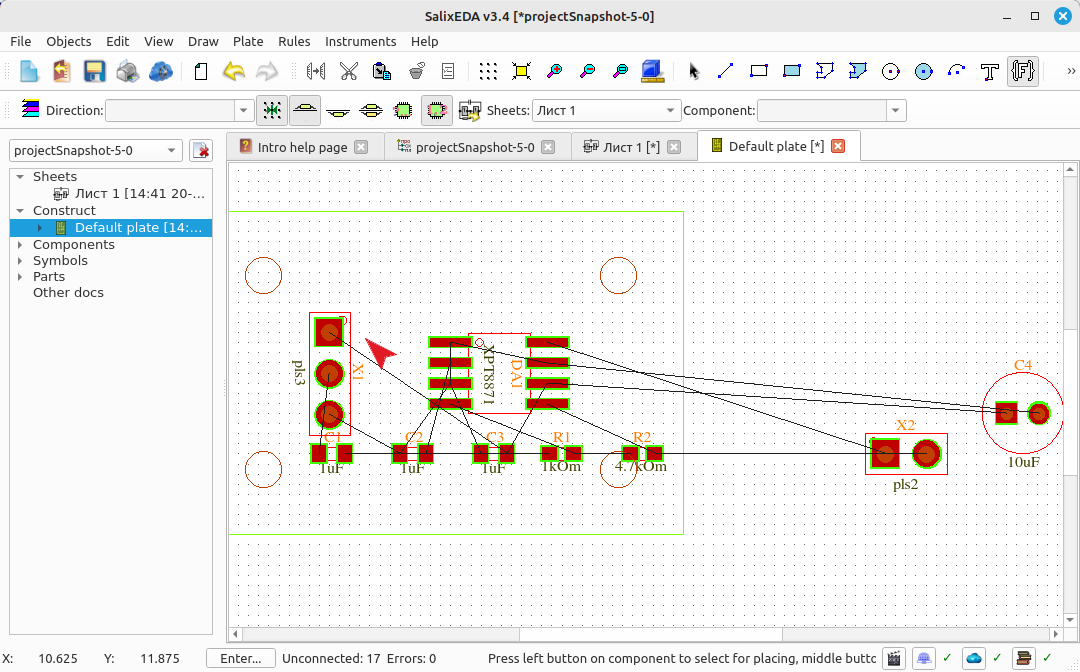Click the open/import file icon with yellow arrow
The width and height of the screenshot is (1080, 672).
click(x=61, y=71)
